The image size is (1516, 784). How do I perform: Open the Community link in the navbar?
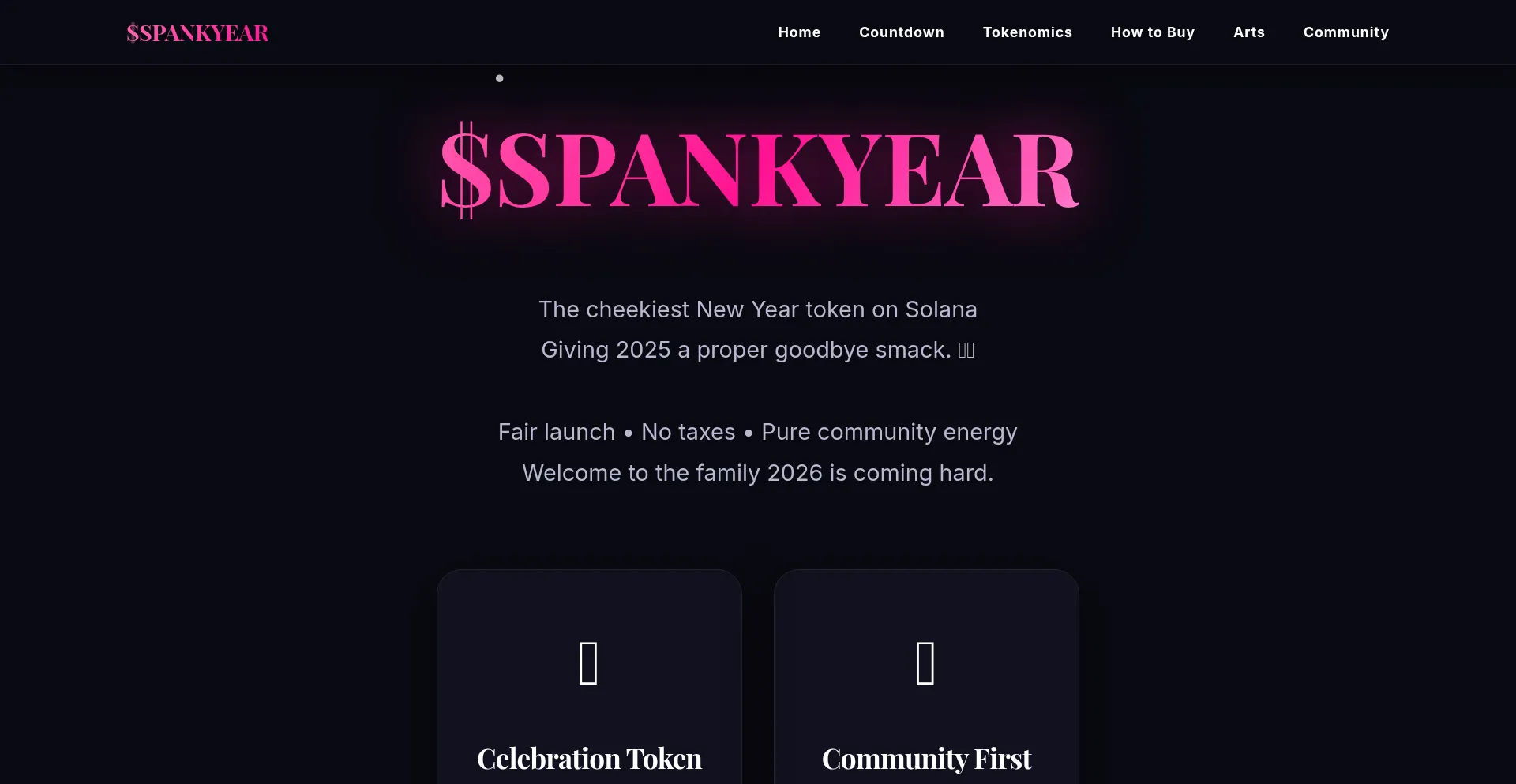click(x=1346, y=32)
